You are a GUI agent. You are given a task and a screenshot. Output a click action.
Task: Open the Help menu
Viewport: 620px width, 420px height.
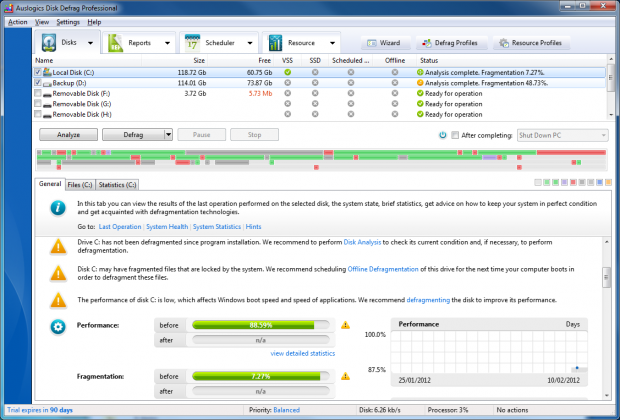tap(94, 22)
